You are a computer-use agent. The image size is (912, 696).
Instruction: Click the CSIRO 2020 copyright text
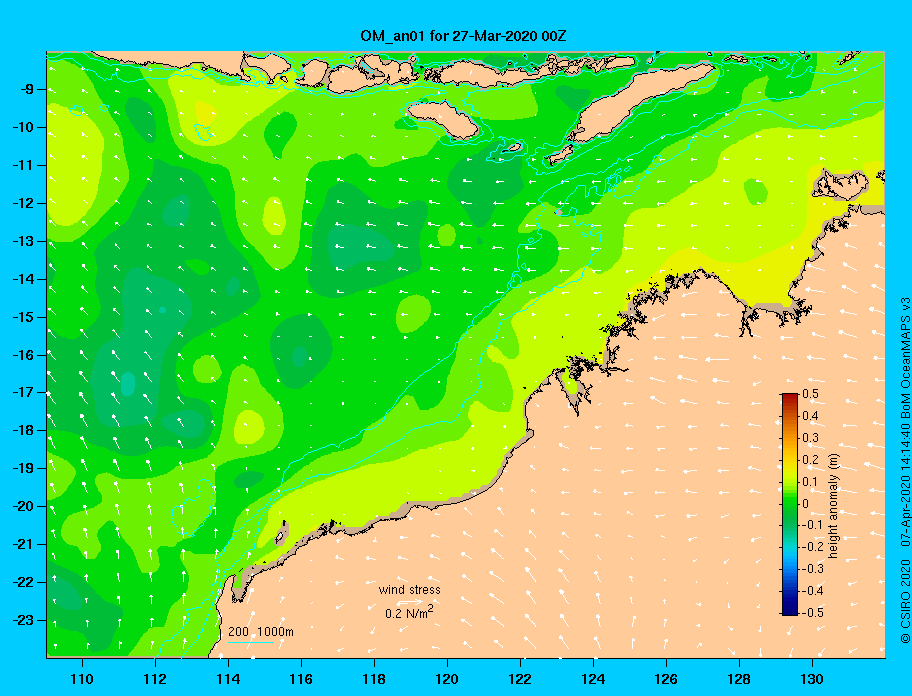coord(905,601)
